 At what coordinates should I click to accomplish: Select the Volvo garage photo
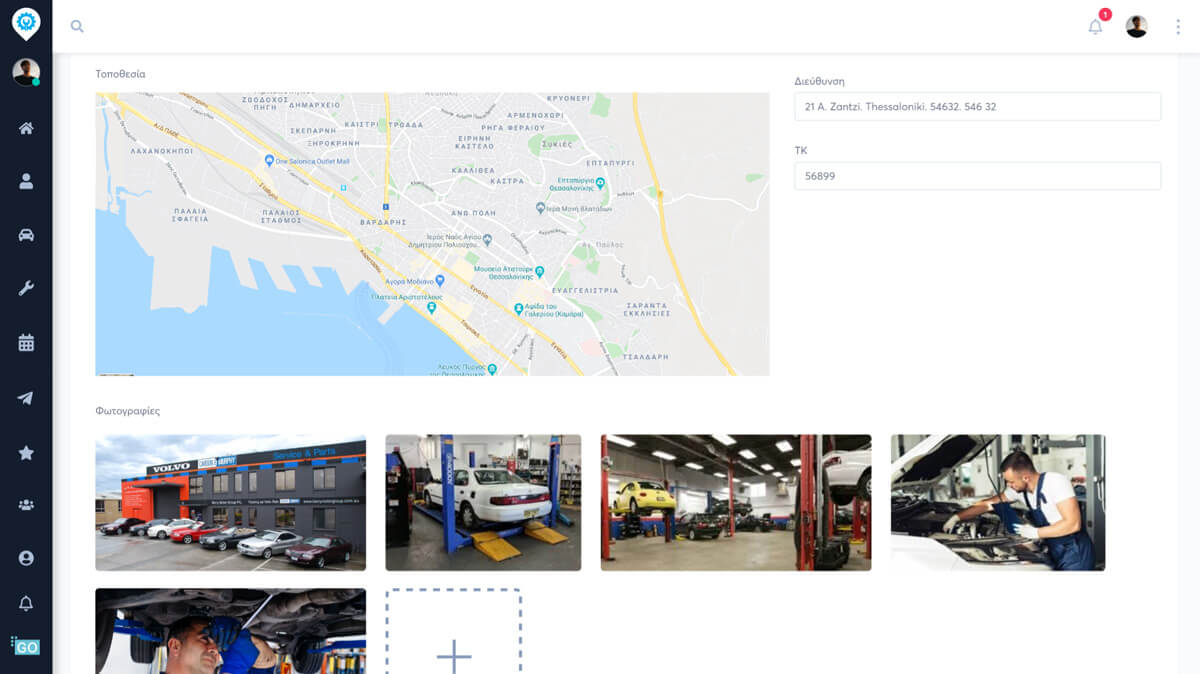230,502
